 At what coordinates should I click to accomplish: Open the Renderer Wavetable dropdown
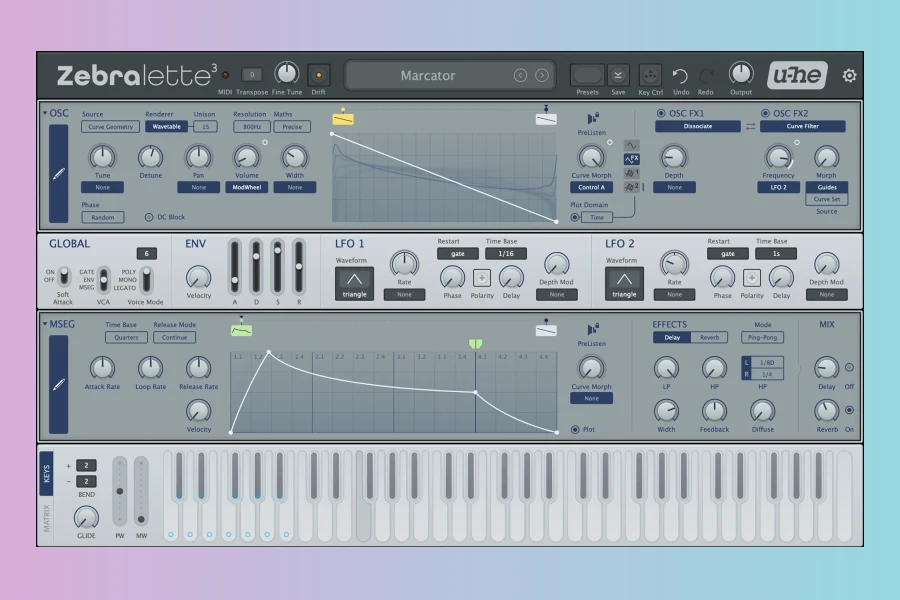coord(166,127)
